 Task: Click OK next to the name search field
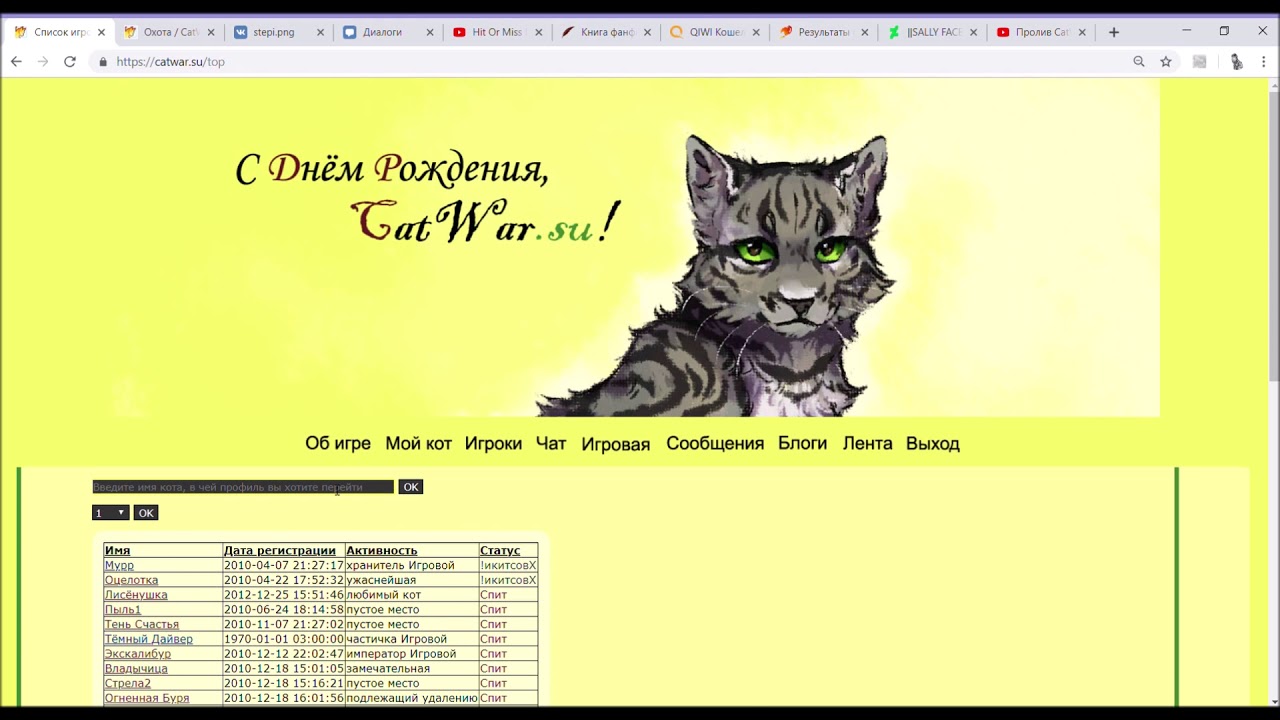tap(411, 487)
